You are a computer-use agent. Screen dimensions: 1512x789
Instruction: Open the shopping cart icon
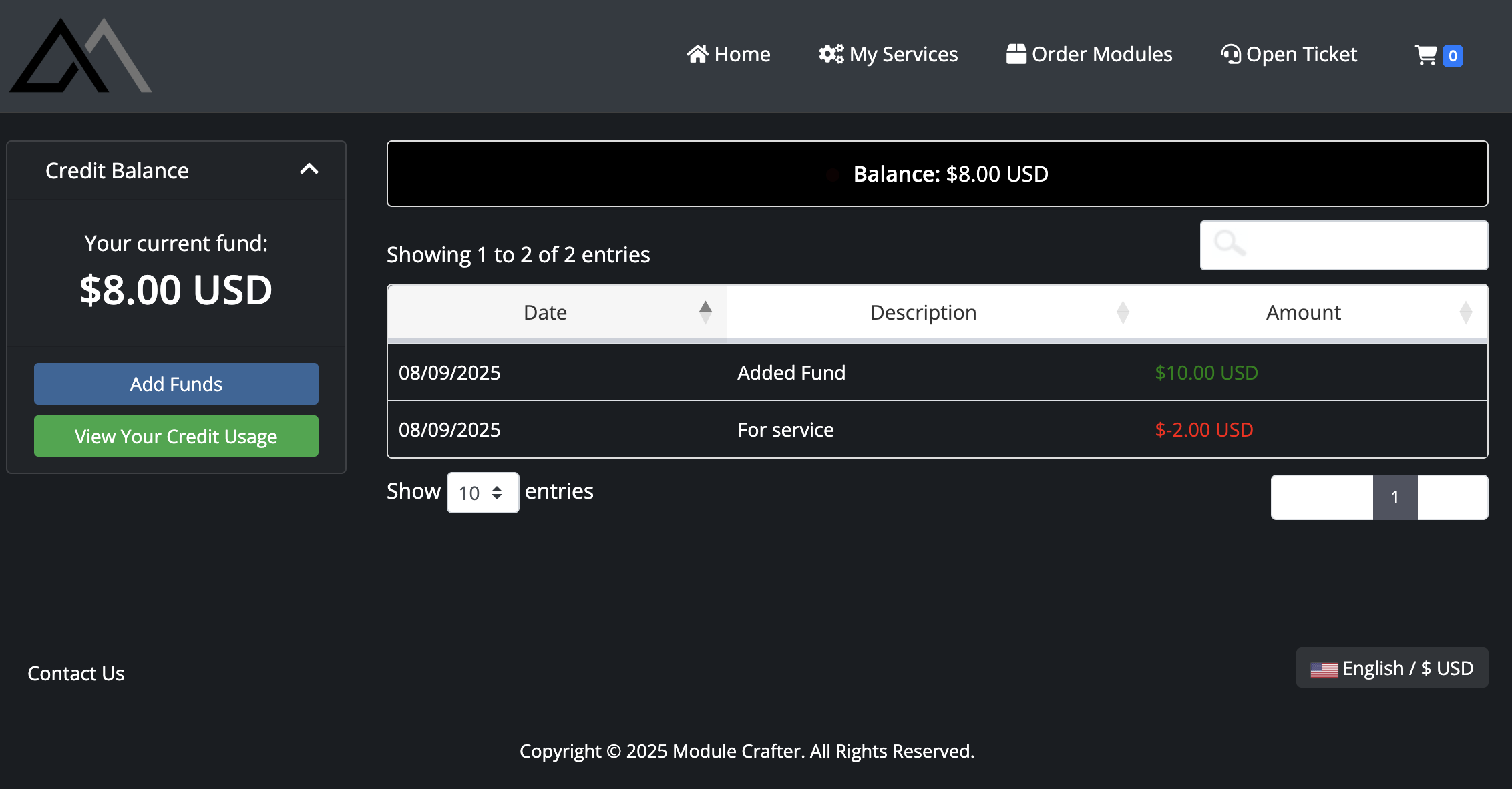pyautogui.click(x=1426, y=55)
